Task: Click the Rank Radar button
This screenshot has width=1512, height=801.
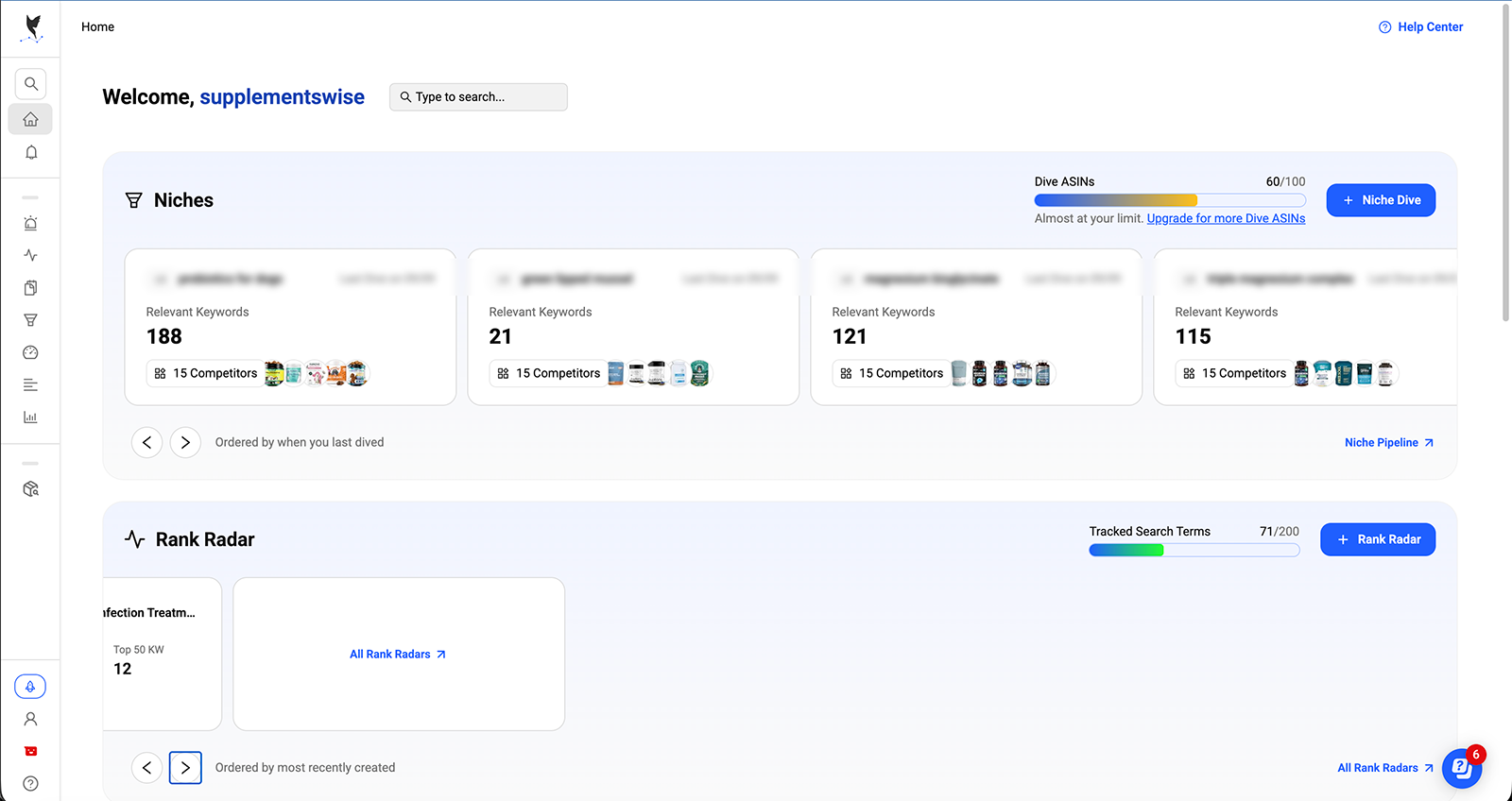Action: point(1378,539)
